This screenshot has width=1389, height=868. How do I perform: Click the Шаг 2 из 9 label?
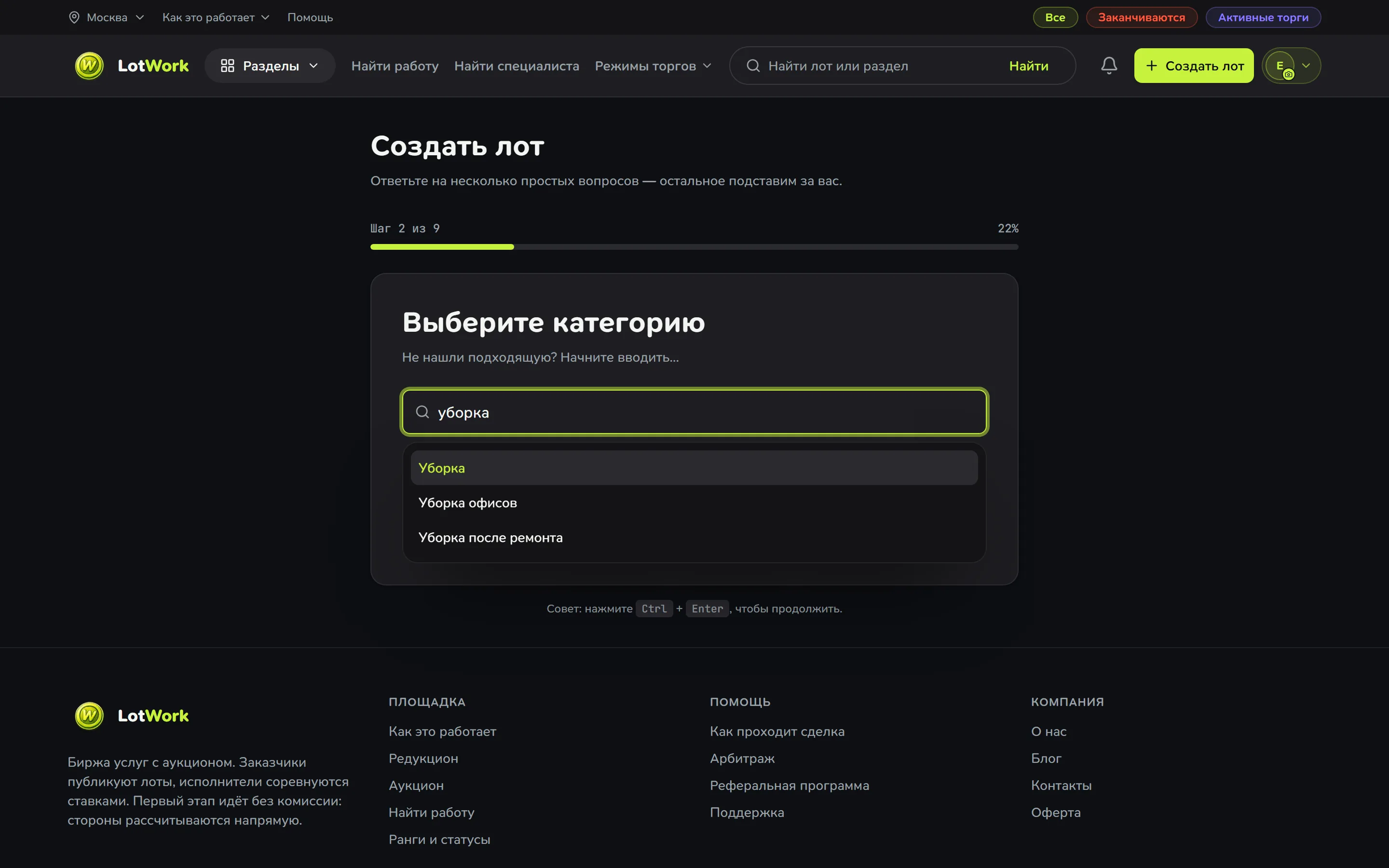[x=405, y=229]
